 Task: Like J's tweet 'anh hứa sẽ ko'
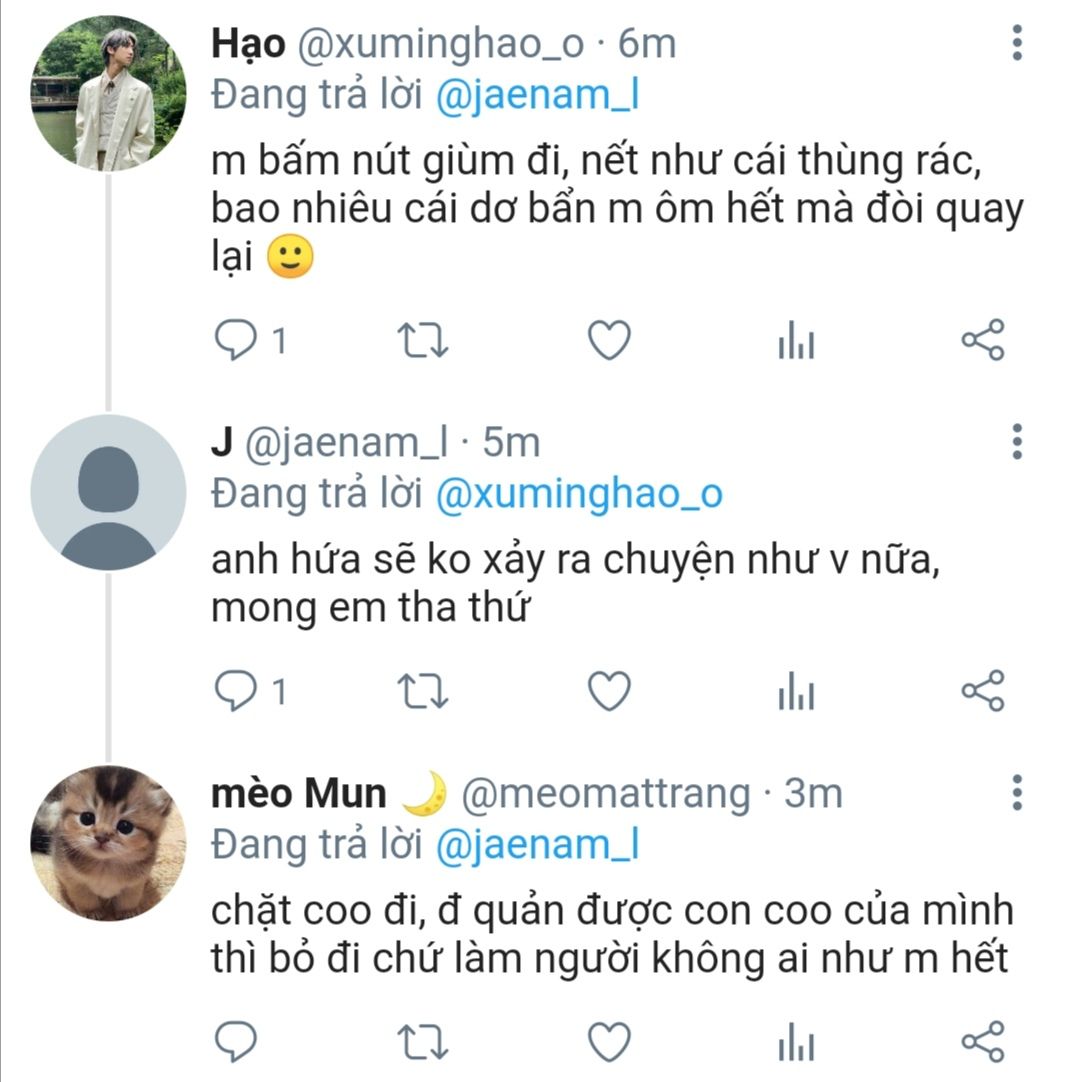click(x=608, y=691)
